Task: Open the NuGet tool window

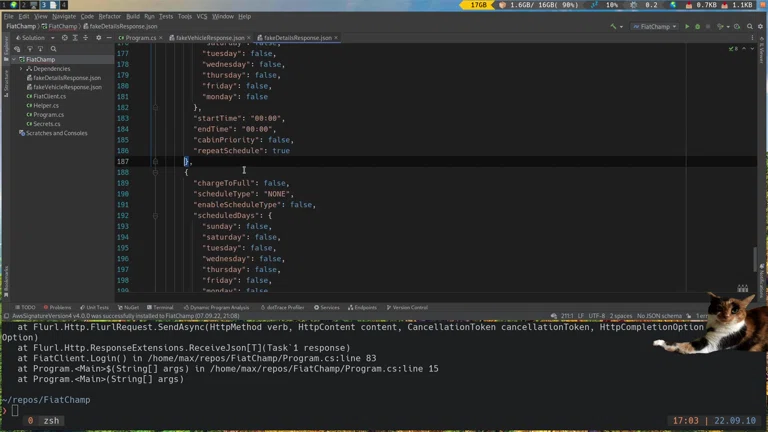Action: click(x=129, y=308)
